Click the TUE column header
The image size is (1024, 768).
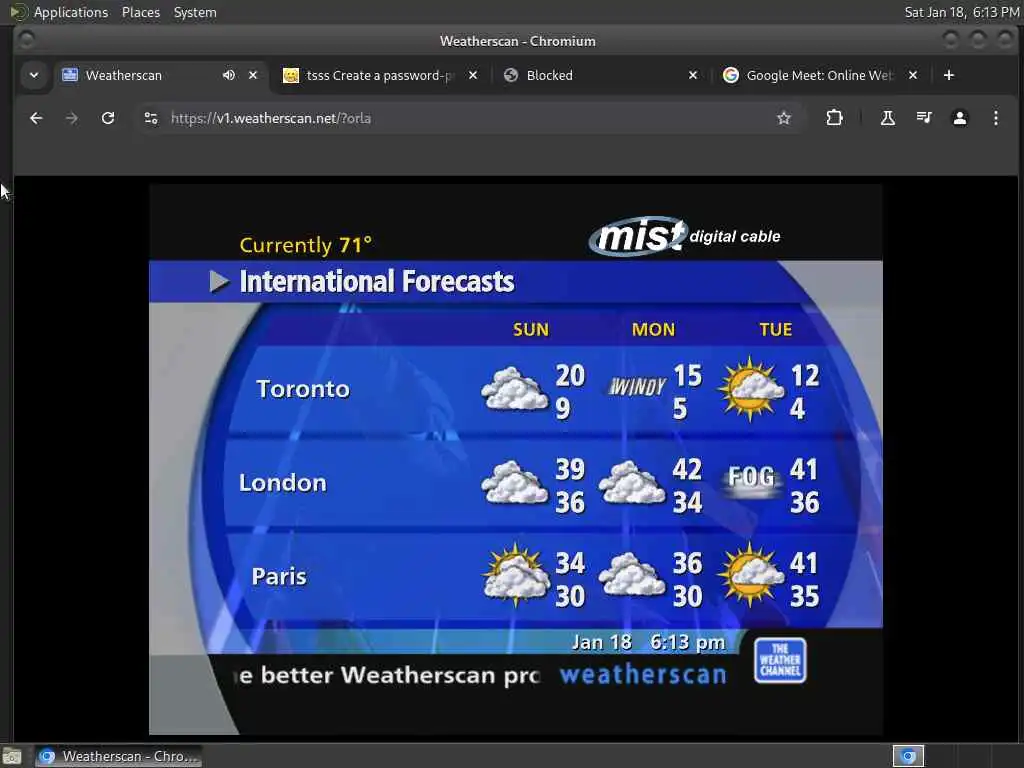click(775, 330)
